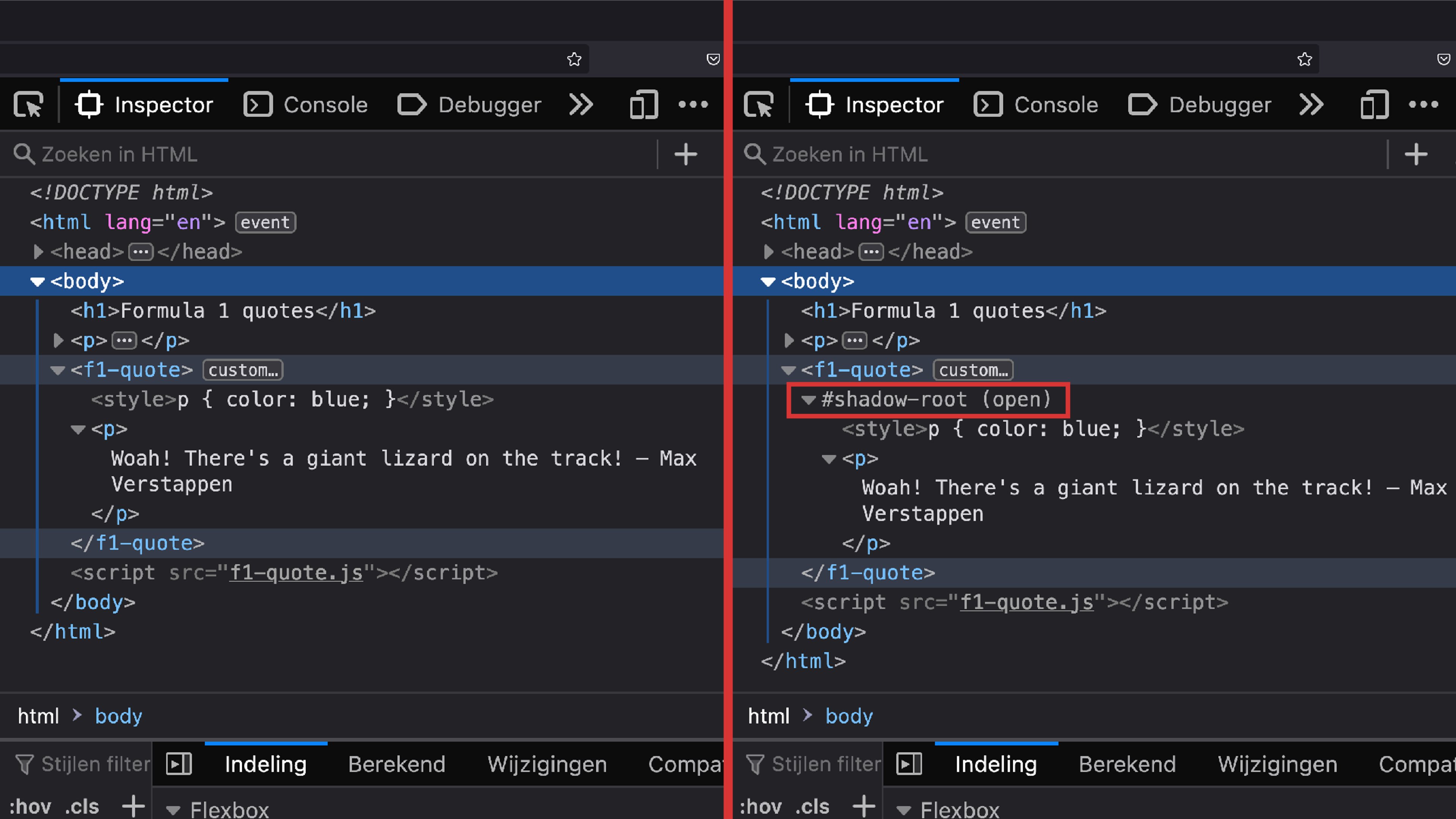Click the responsive design mode icon in right panel
Viewport: 1456px width, 819px height.
pos(1374,105)
